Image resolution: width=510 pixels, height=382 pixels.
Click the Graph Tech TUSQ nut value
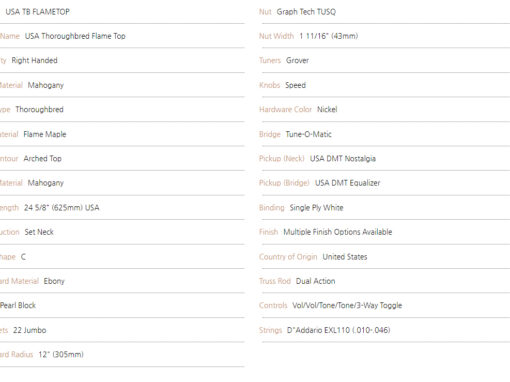[x=306, y=12]
